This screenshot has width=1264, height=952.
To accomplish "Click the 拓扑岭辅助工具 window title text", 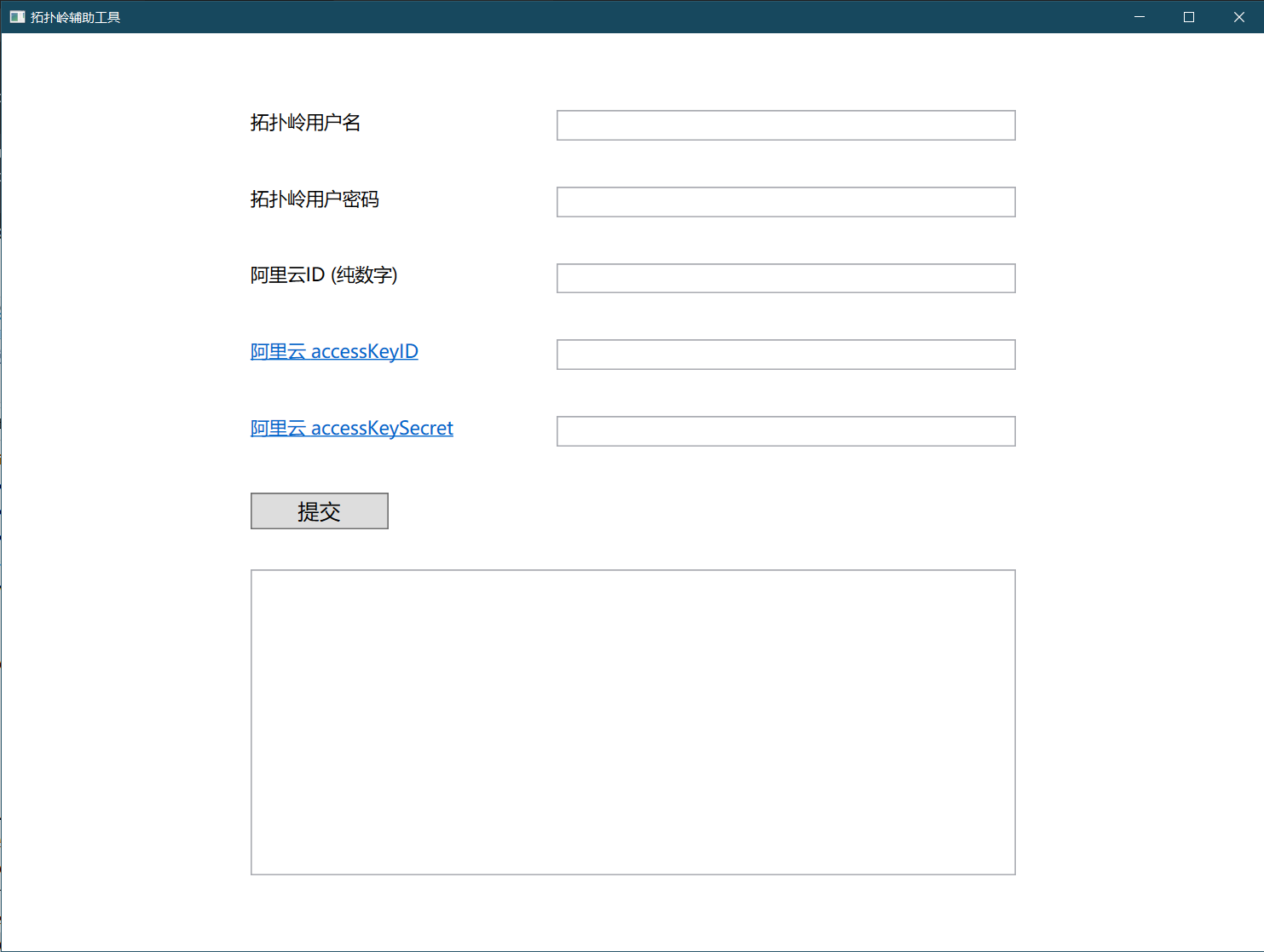I will 76,17.
